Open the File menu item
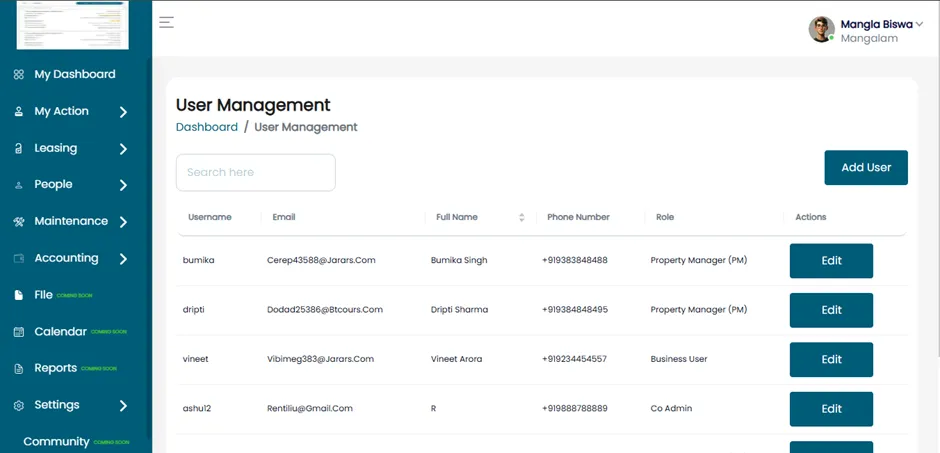Image resolution: width=940 pixels, height=453 pixels. point(43,295)
